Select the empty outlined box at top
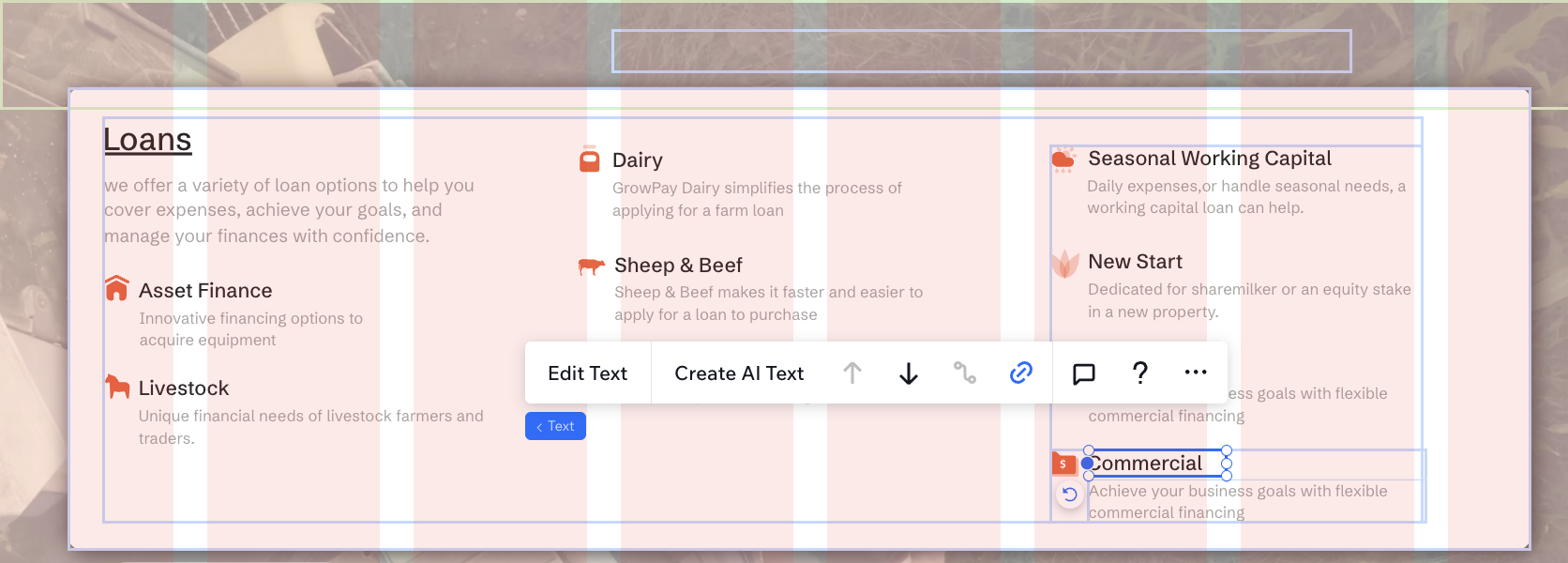The image size is (1568, 563). click(x=981, y=52)
